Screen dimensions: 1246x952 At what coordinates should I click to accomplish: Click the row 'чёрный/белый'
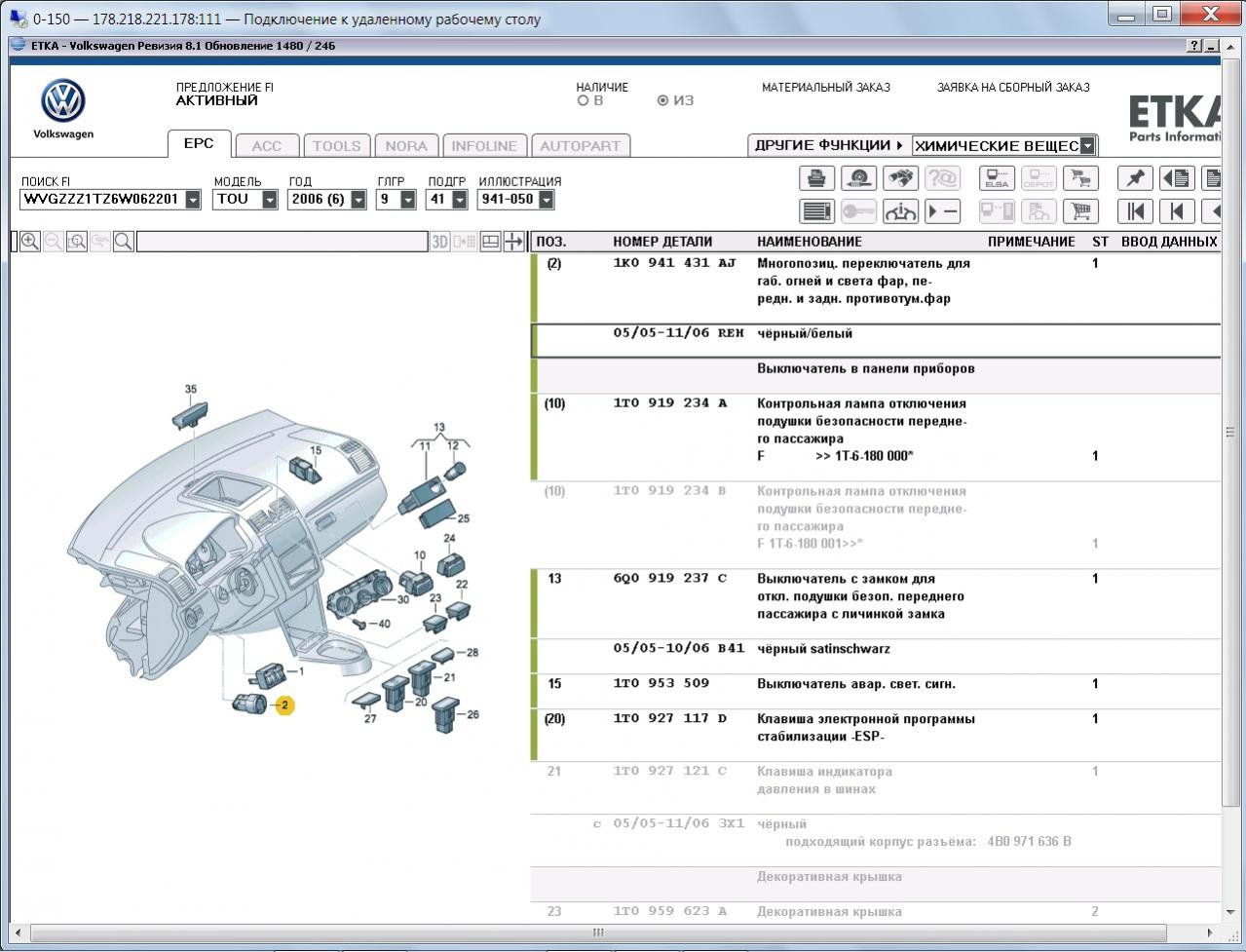click(875, 340)
